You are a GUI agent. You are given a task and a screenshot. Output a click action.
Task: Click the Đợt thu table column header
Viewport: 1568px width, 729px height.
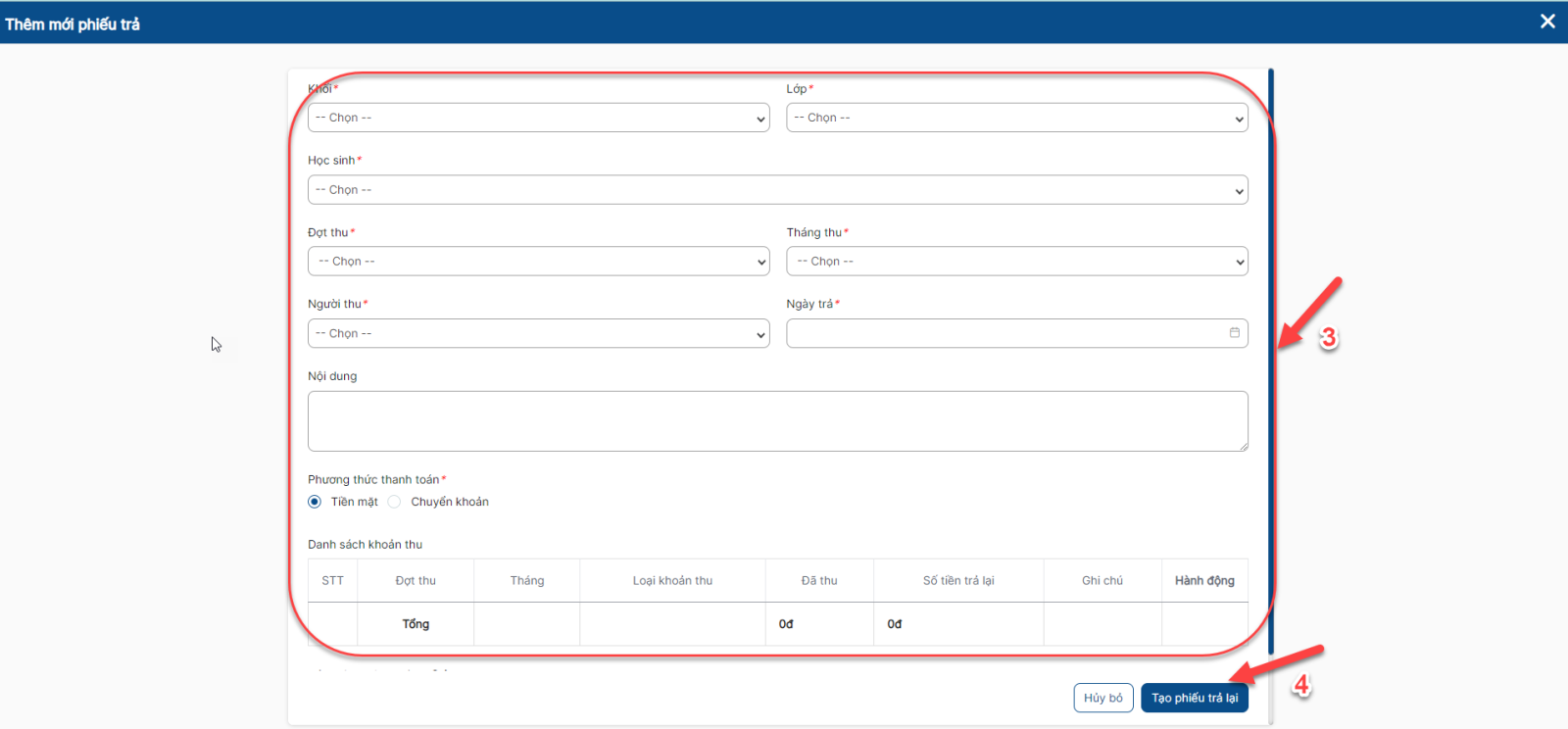coord(416,581)
